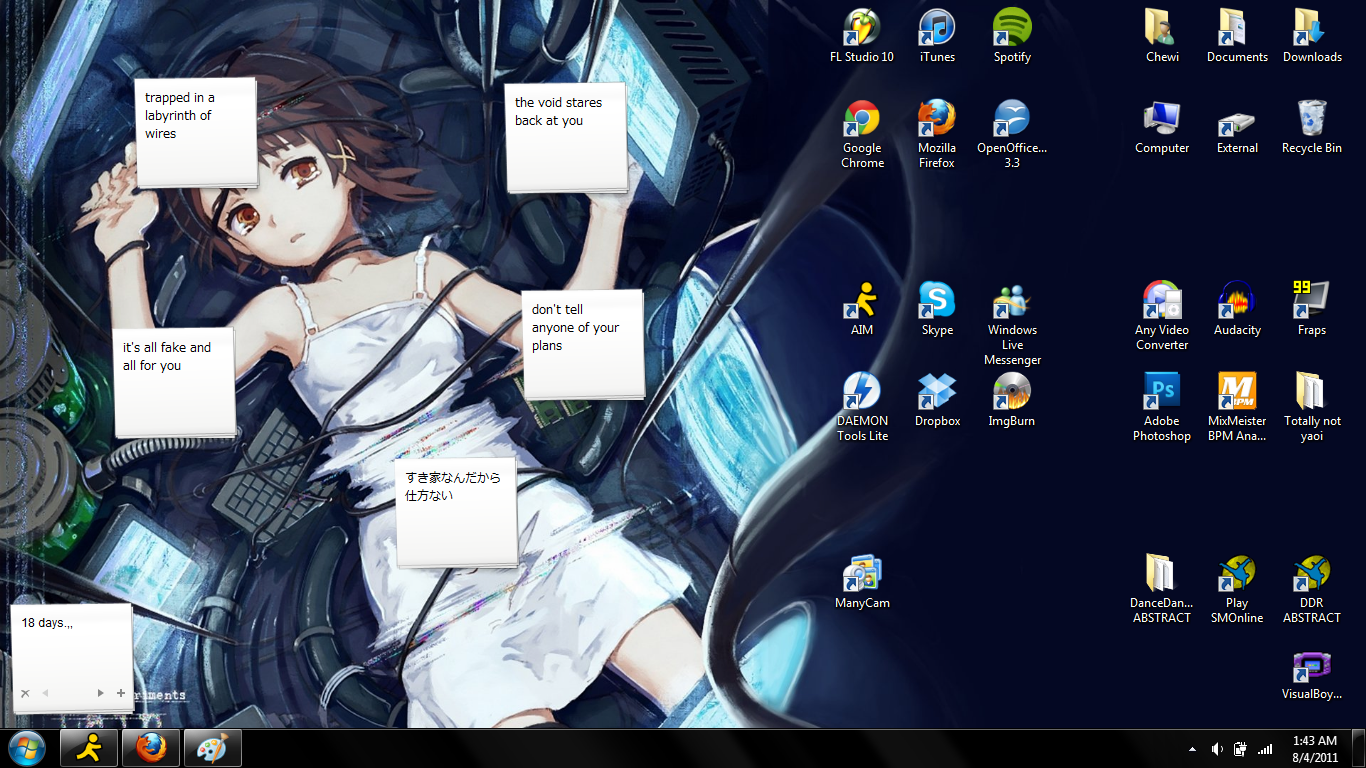This screenshot has height=768, width=1366.
Task: Select Windows Live Messenger icon
Action: [x=1012, y=324]
